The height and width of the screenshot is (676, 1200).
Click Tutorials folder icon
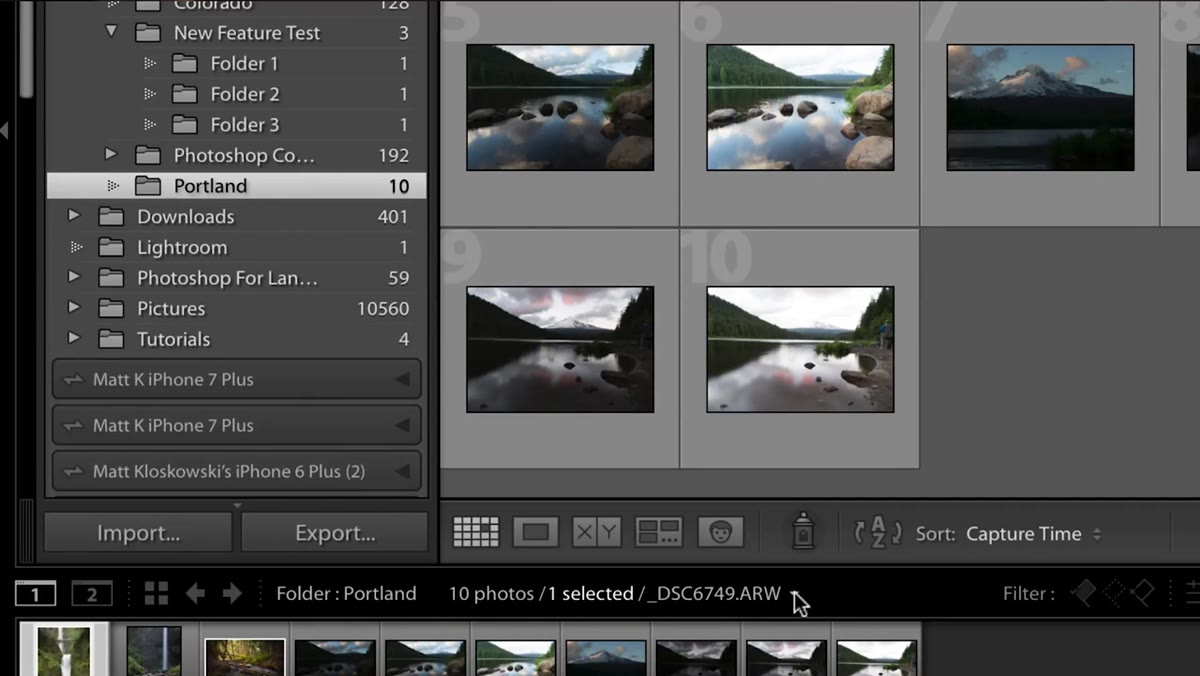111,339
